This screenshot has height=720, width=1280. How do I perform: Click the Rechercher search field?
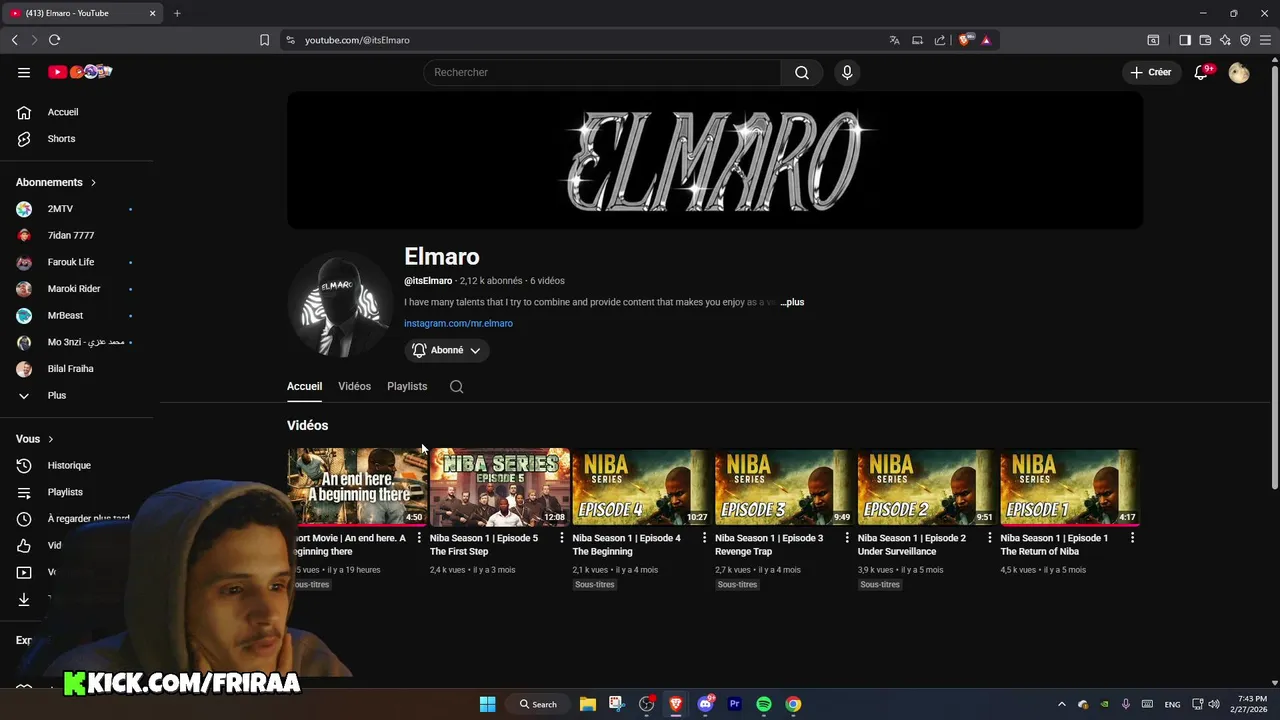[x=602, y=72]
